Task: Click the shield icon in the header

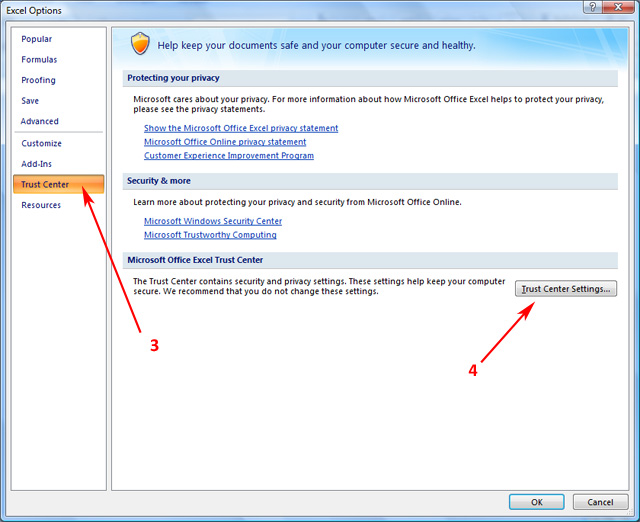Action: tap(140, 44)
